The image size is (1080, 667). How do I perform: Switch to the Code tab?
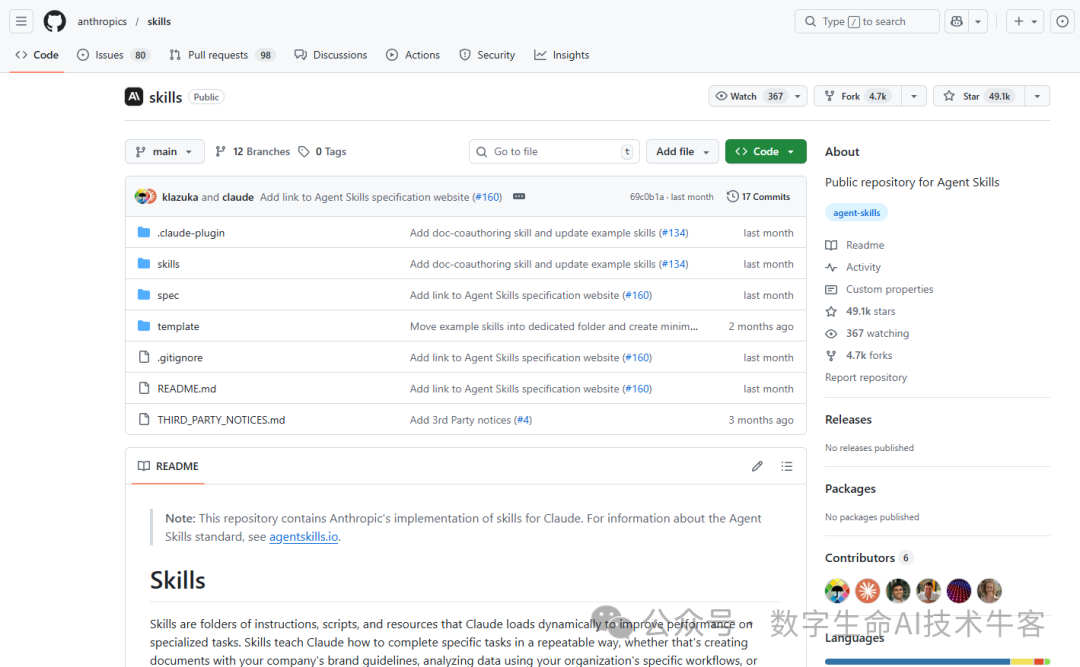point(37,55)
